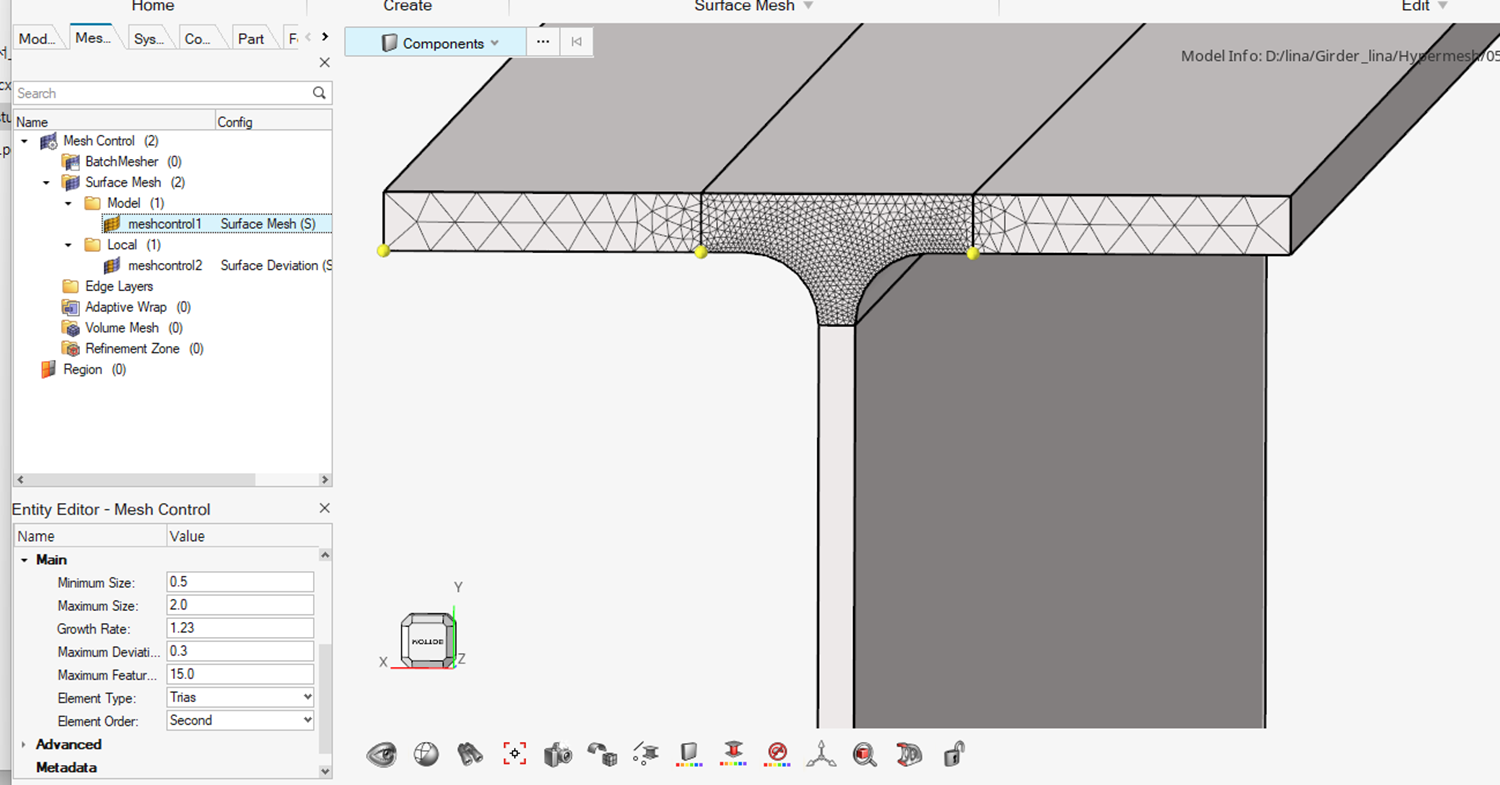The image size is (1500, 785).
Task: Click the Region icon in tree
Action: click(x=48, y=370)
